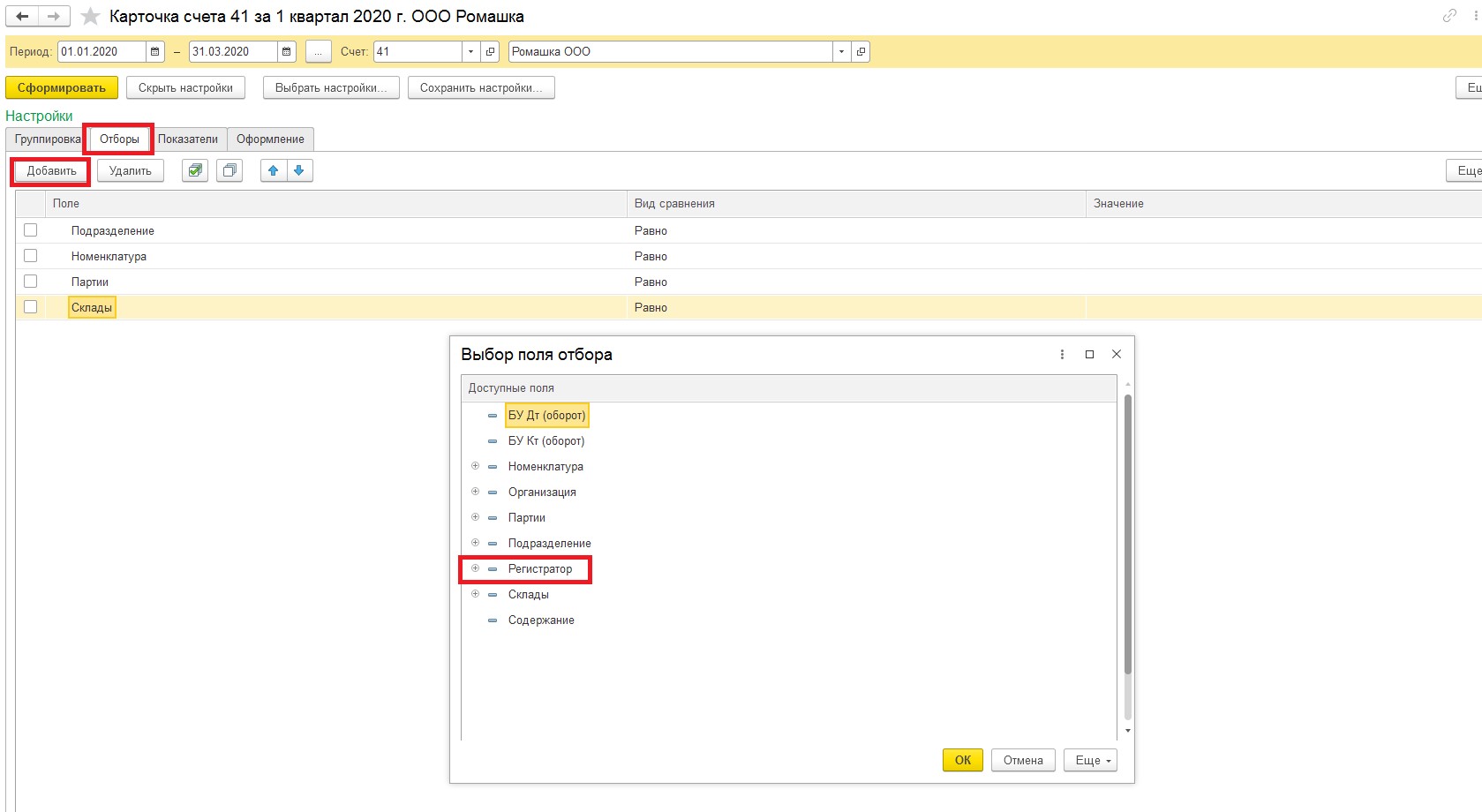Copy link icon in title bar

(x=1449, y=16)
